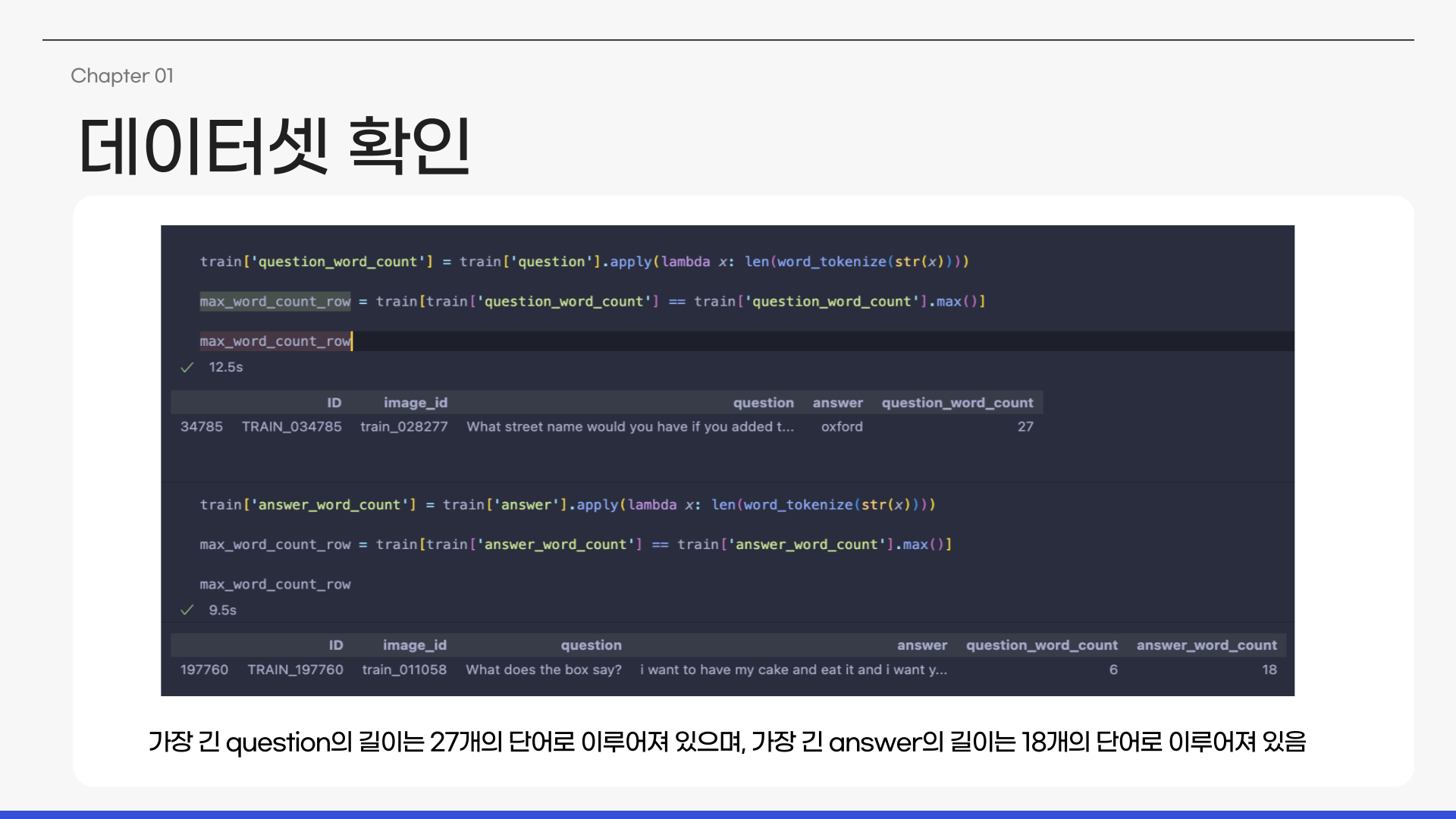Click the blue bar at the slide bottom
Image resolution: width=1456 pixels, height=819 pixels.
click(728, 814)
